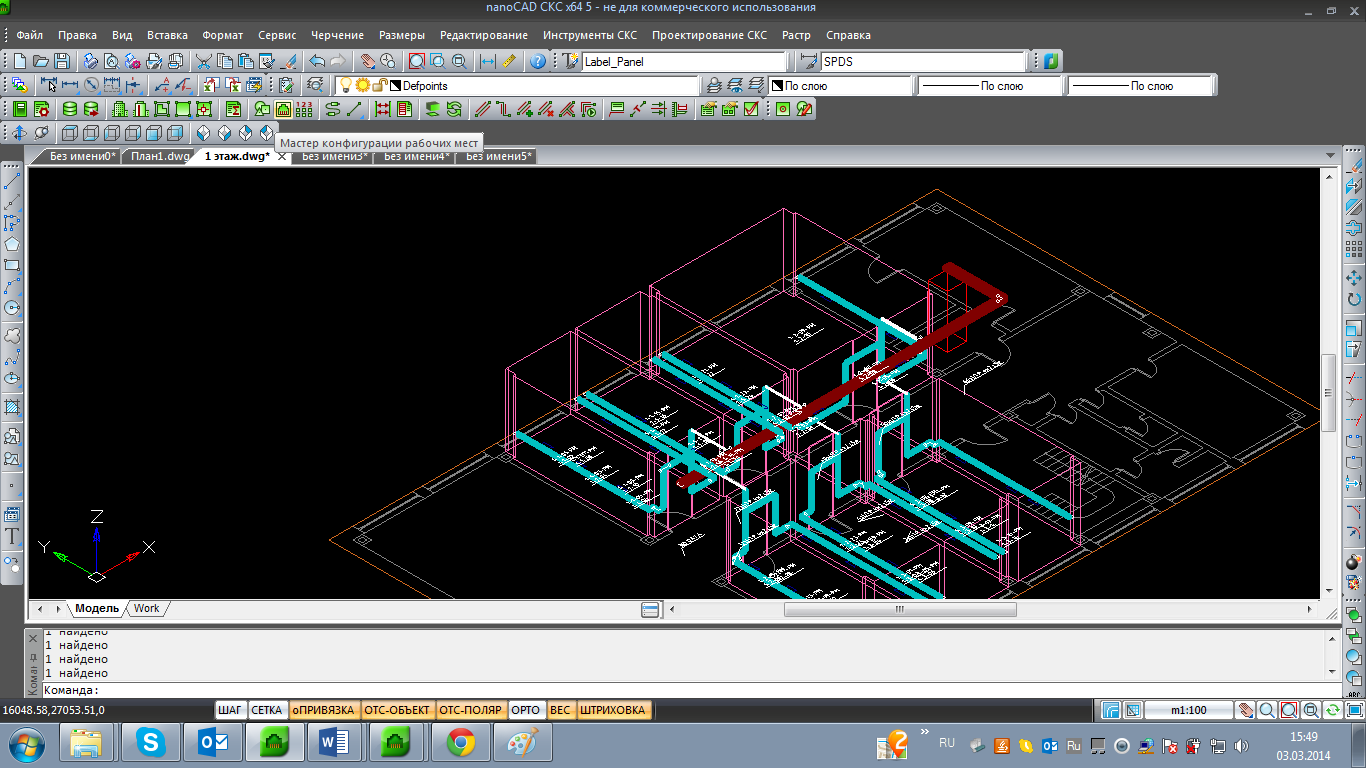Switch to the План1.dwg tab
This screenshot has height=768, width=1366.
coord(159,156)
